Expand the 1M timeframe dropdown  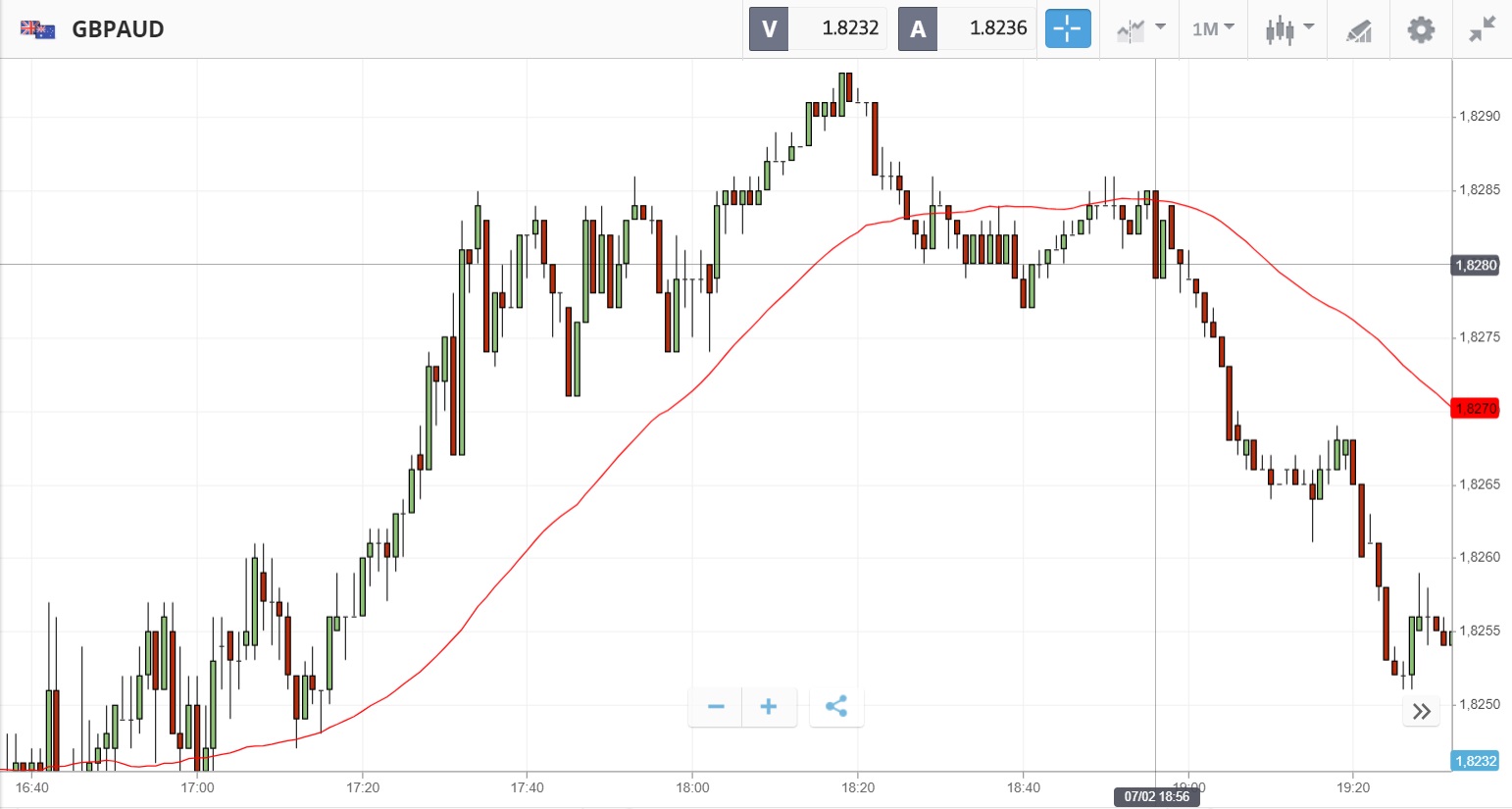click(x=1213, y=29)
